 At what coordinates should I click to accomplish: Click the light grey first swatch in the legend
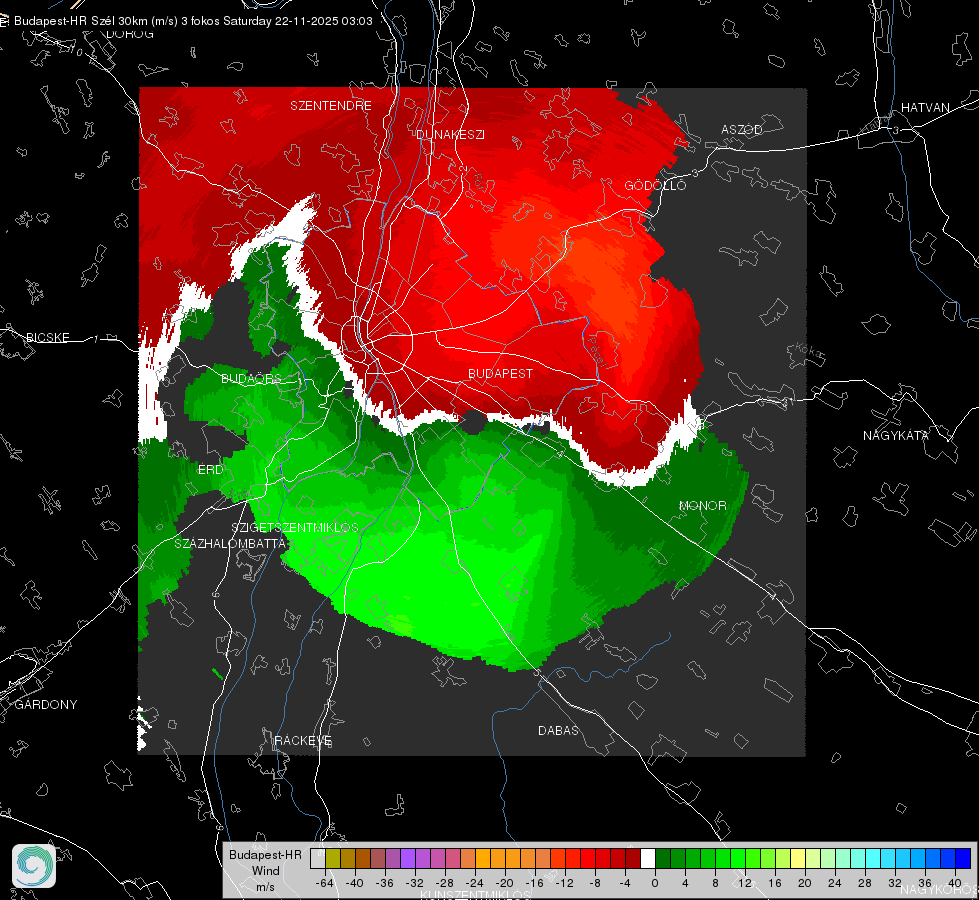318,858
